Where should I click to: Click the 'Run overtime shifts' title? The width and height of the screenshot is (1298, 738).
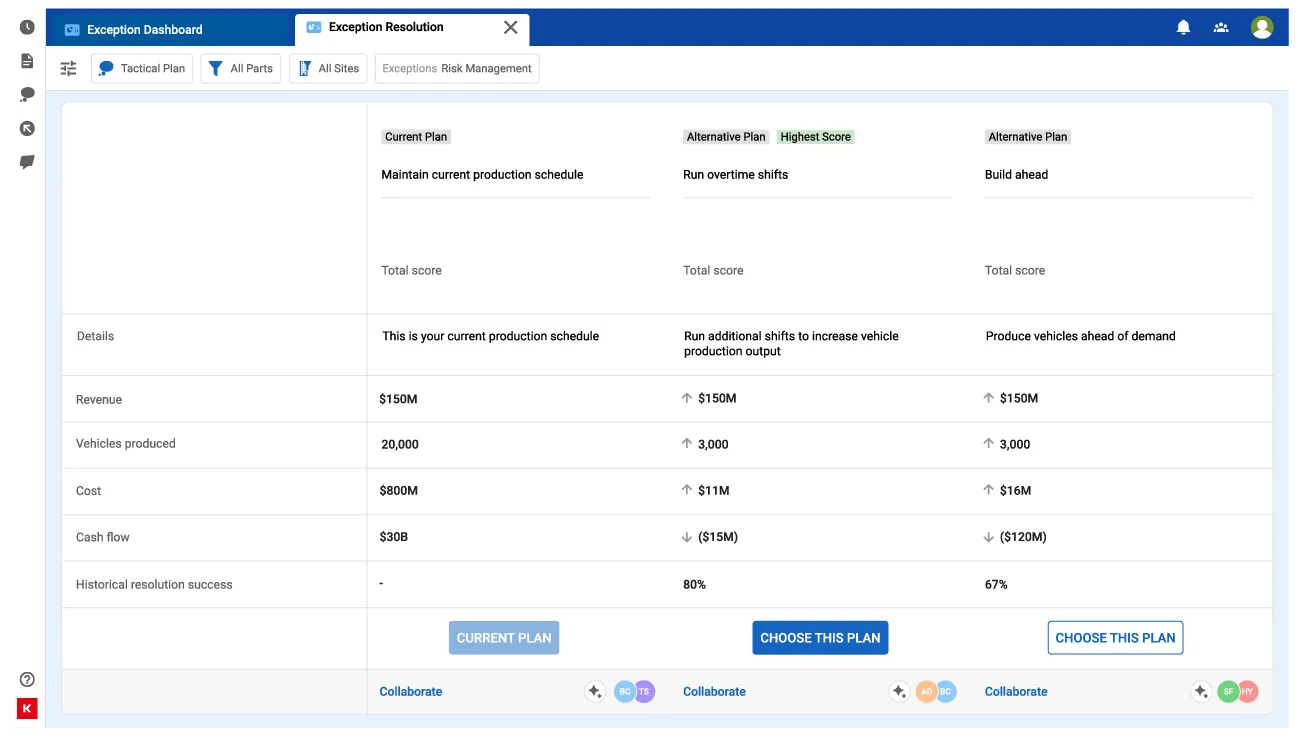click(736, 174)
